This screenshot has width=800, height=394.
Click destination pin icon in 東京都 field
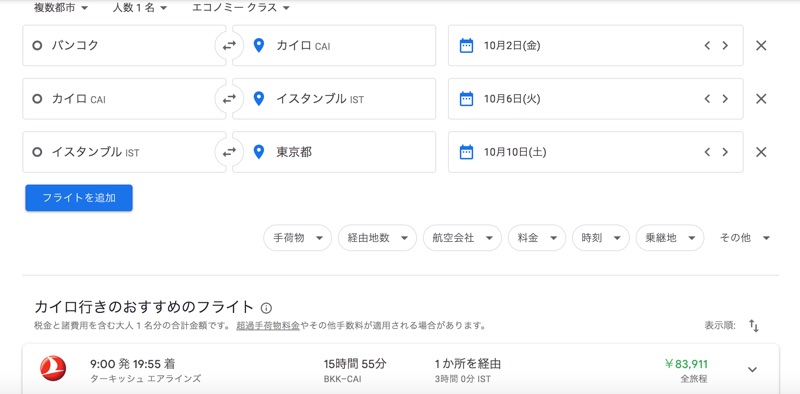pos(259,152)
